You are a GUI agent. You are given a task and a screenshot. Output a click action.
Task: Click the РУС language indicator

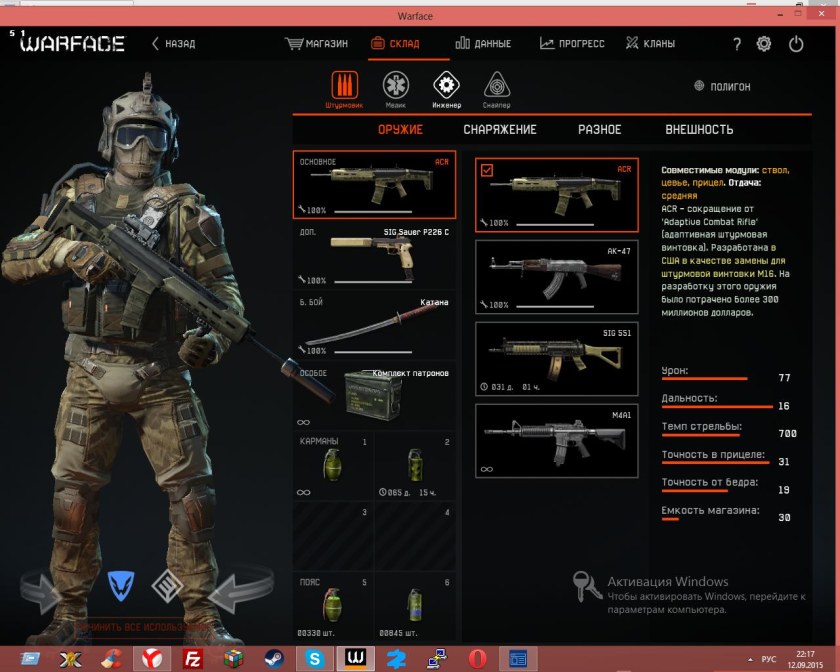pos(769,659)
